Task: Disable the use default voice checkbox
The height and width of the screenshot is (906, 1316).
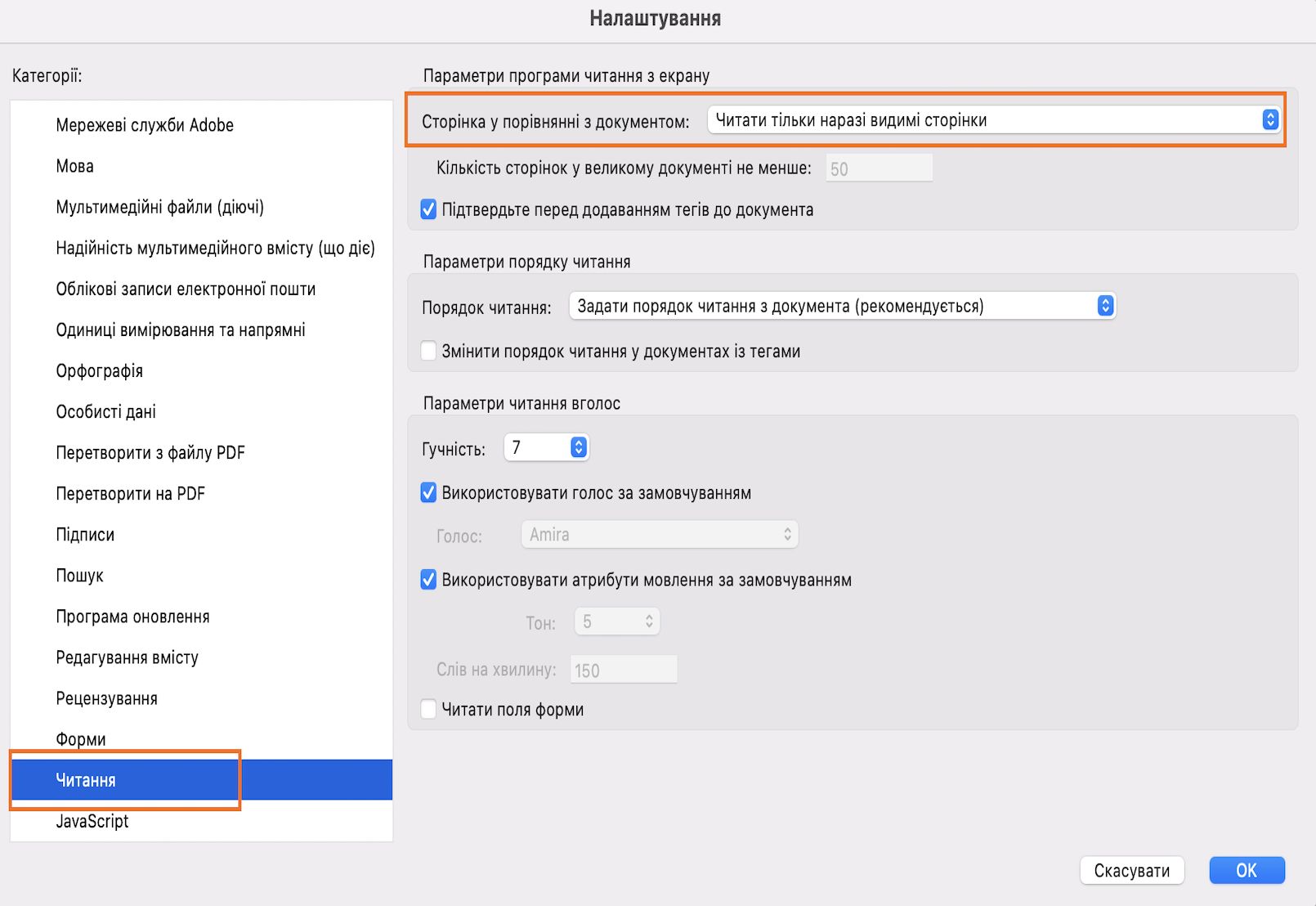Action: 428,493
